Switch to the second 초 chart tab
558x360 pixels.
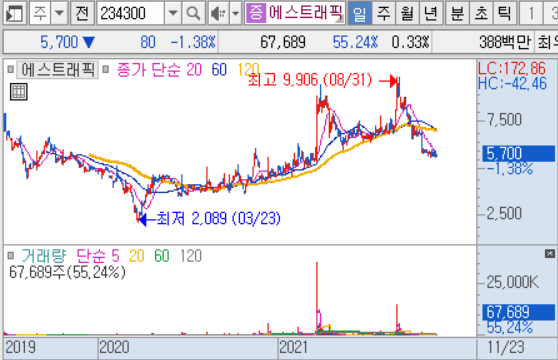(x=481, y=14)
